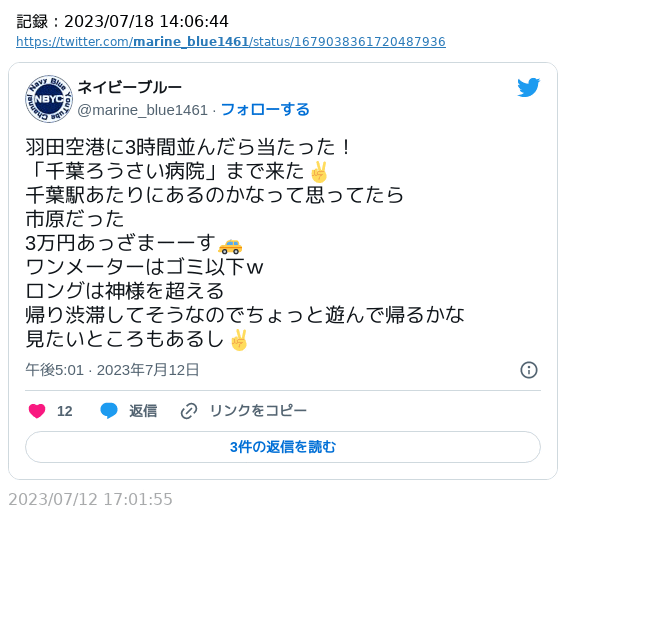The height and width of the screenshot is (633, 660).
Task: Open the Navy Blue NBYC profile avatar
Action: click(49, 99)
